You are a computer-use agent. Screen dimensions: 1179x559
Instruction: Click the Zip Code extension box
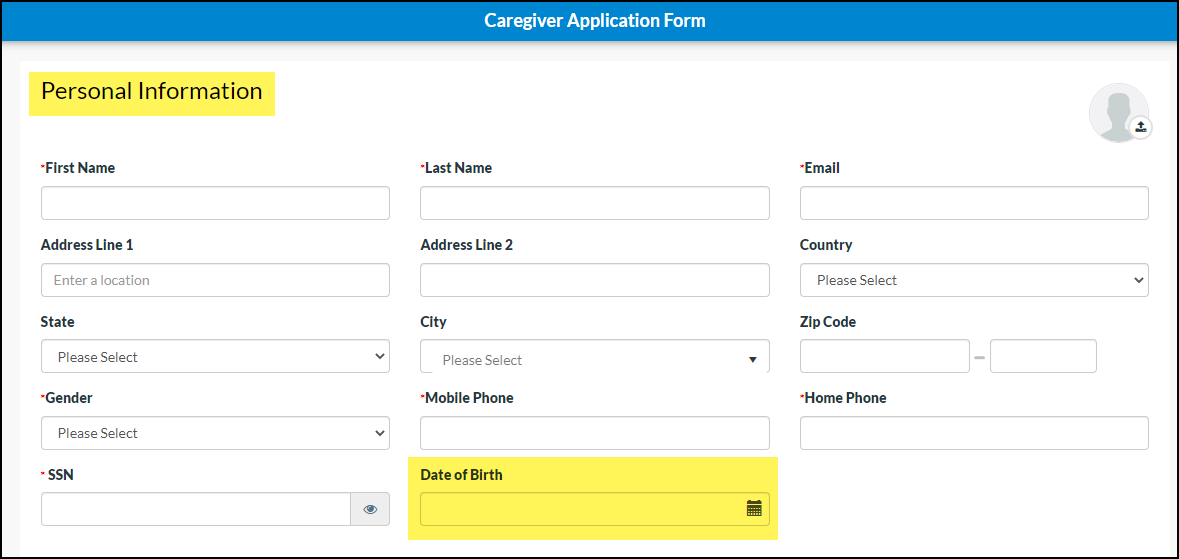[1042, 356]
